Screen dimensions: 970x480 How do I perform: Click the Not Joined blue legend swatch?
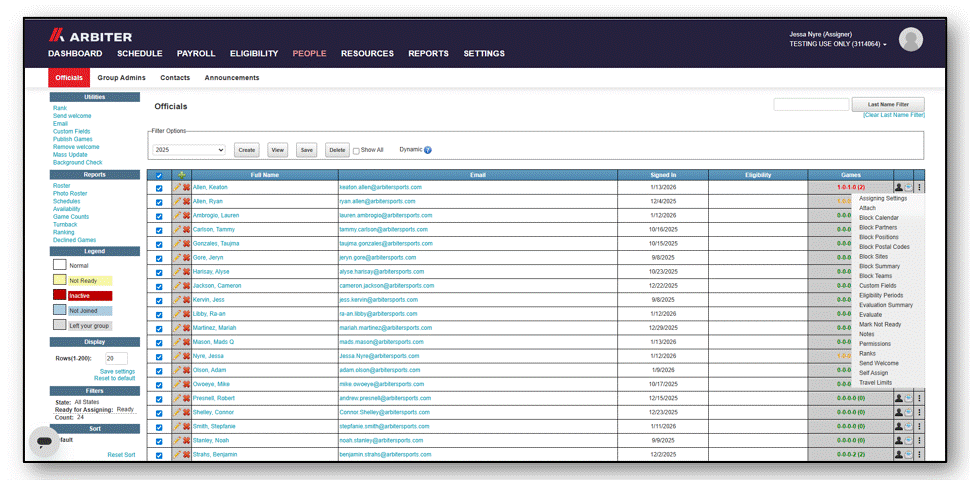59,311
